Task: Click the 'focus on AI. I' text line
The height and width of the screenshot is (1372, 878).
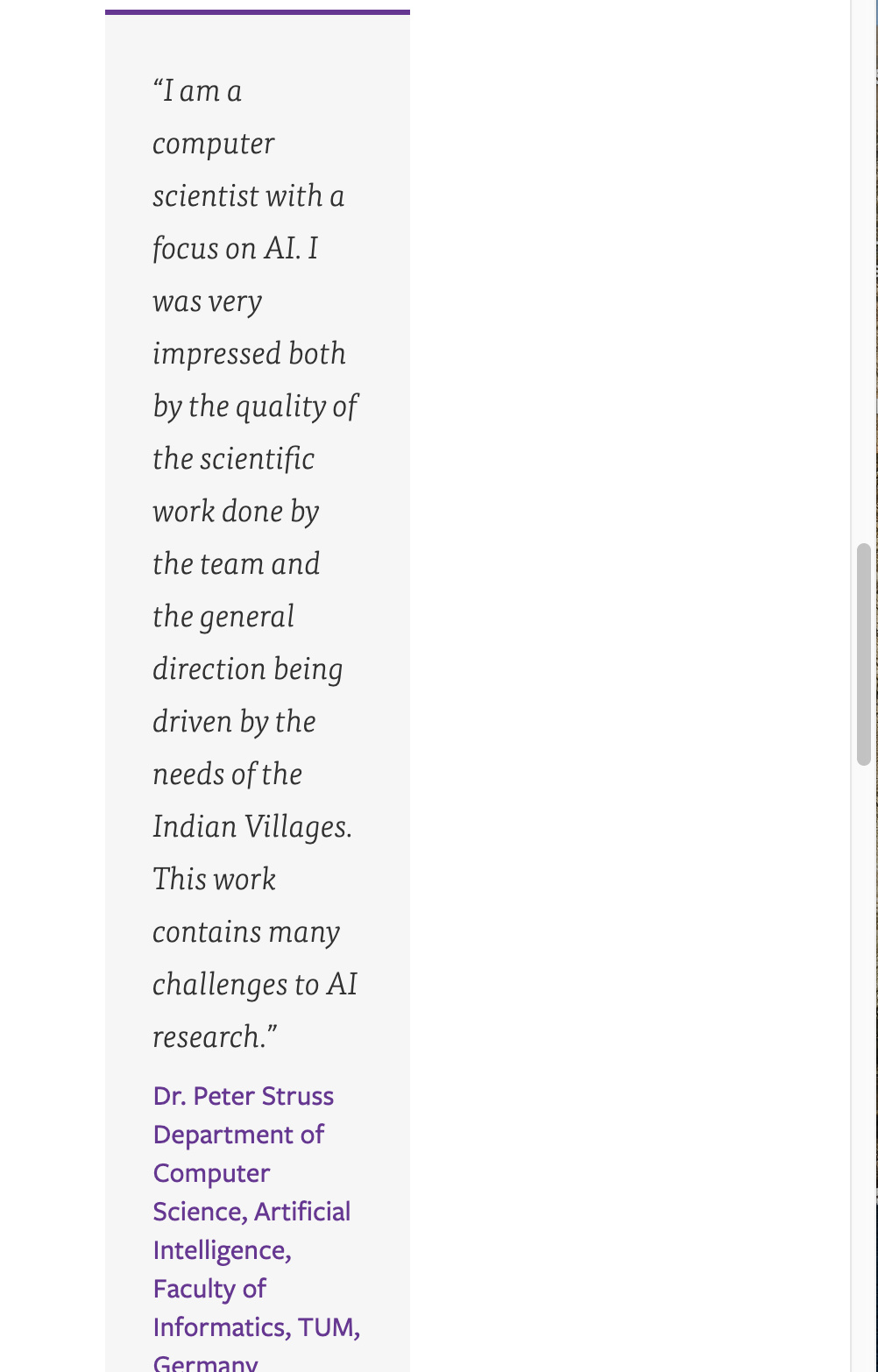Action: click(235, 249)
